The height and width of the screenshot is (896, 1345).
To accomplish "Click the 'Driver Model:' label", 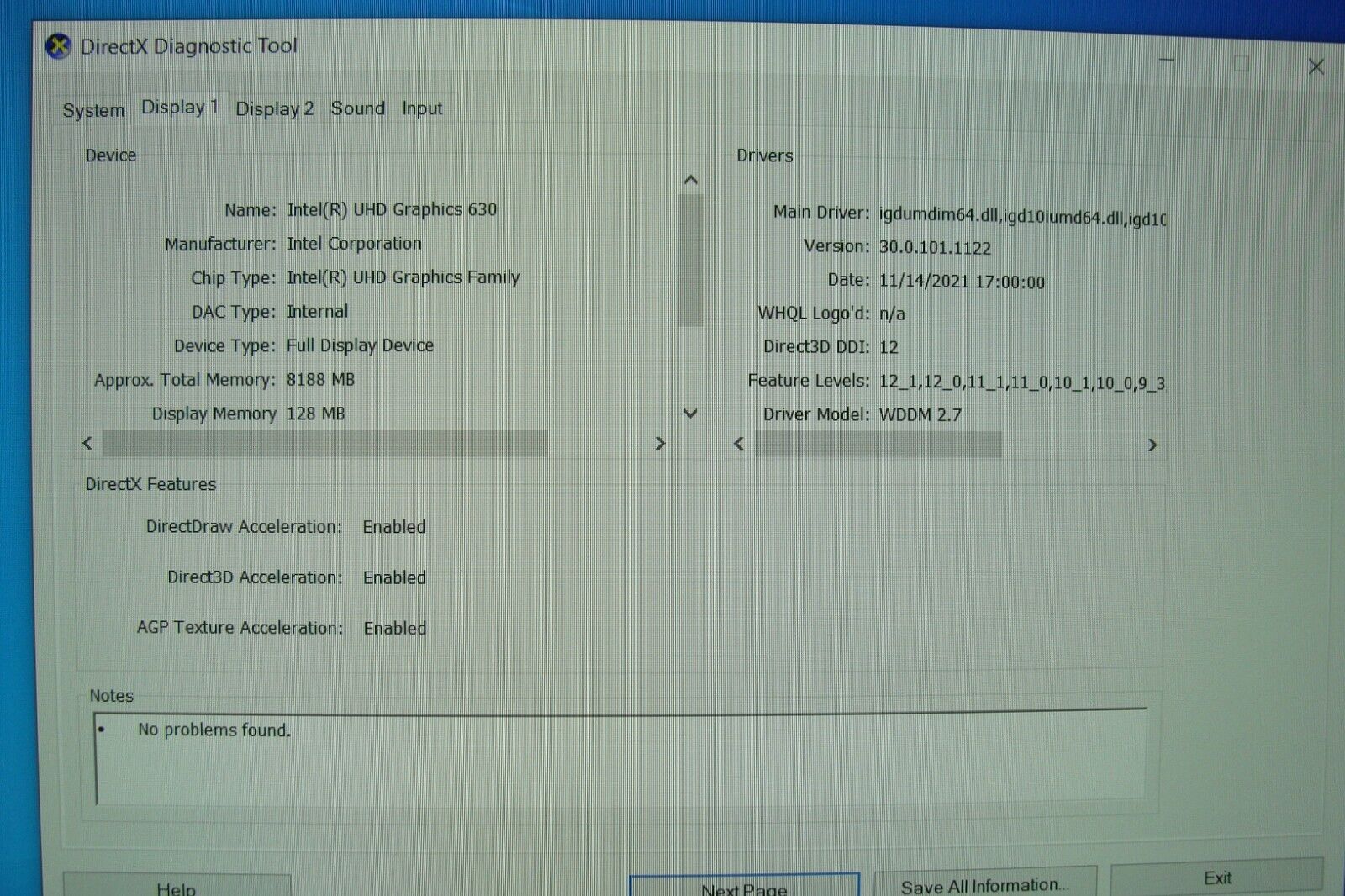I will click(x=815, y=414).
